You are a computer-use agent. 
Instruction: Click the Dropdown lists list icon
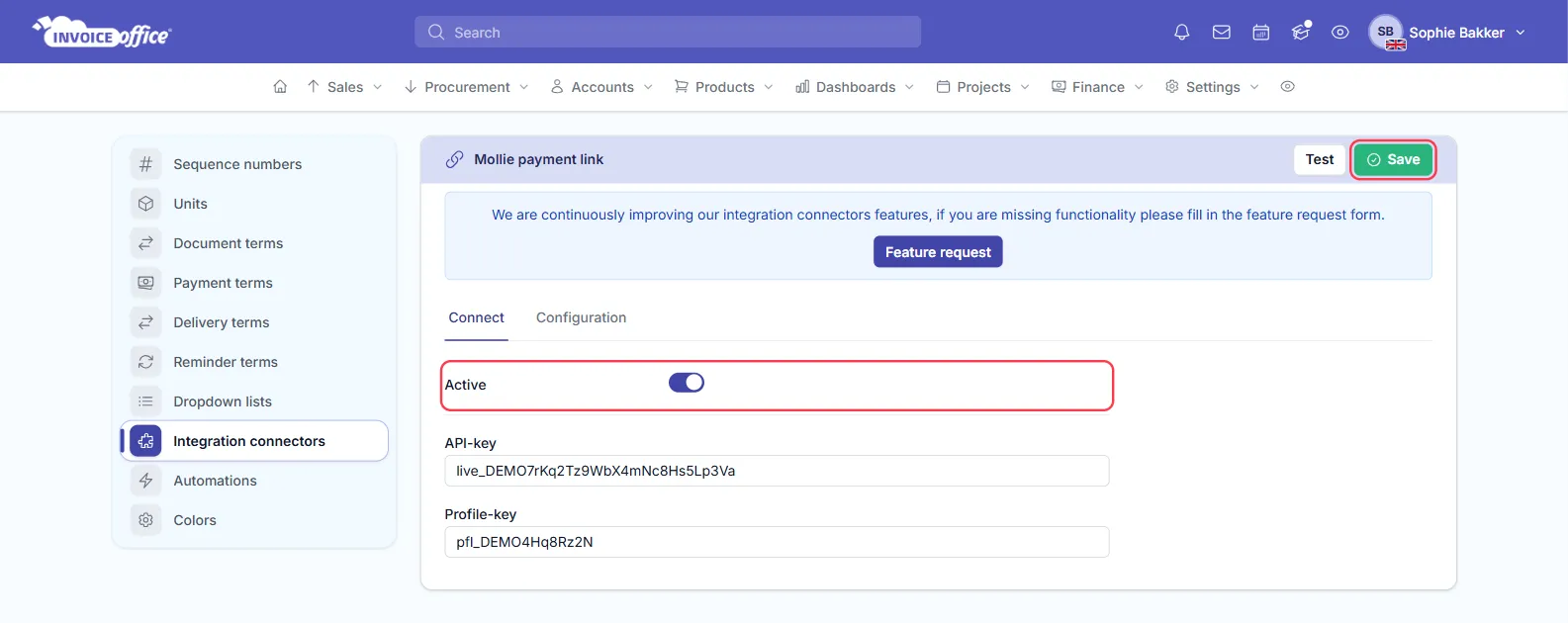pos(145,401)
